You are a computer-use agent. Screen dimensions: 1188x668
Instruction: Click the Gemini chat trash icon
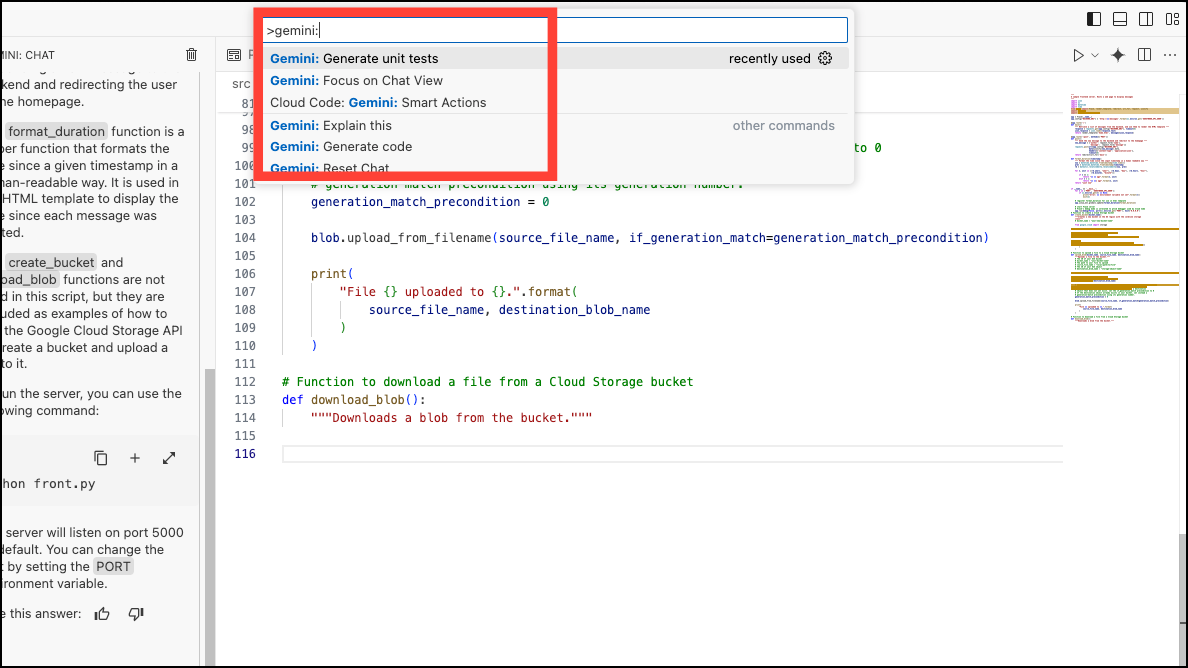click(x=192, y=55)
